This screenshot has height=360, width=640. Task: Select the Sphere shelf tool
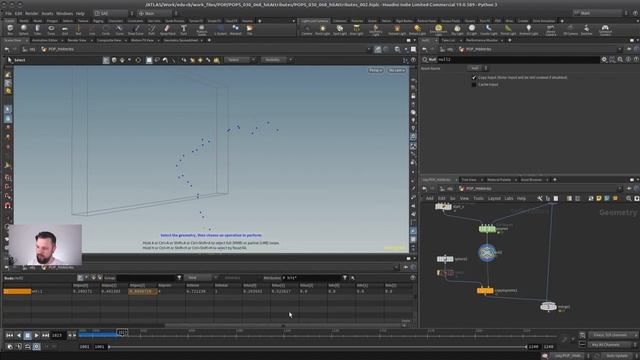pyautogui.click(x=24, y=29)
